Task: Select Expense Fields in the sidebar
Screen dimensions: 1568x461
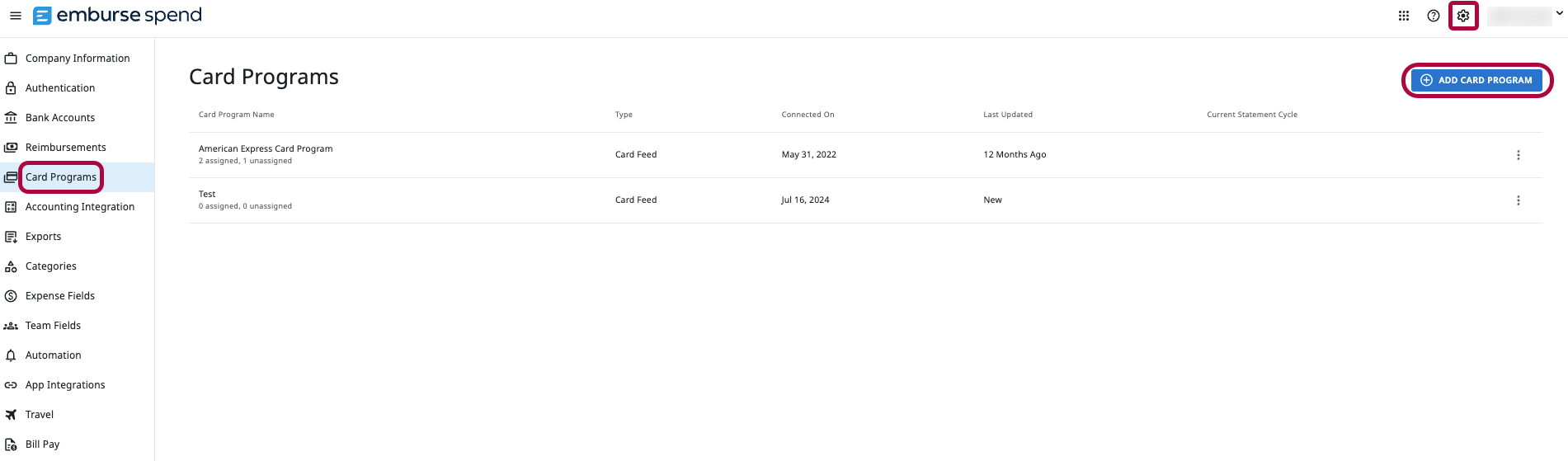Action: tap(60, 296)
